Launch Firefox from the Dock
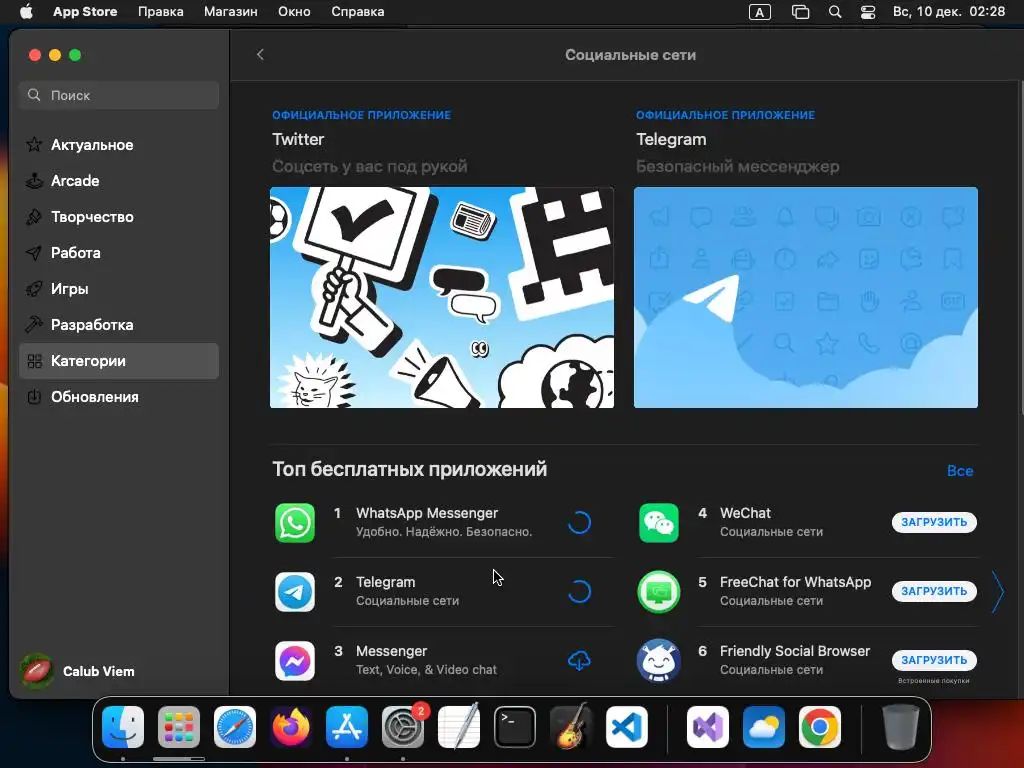Viewport: 1024px width, 768px height. click(291, 727)
